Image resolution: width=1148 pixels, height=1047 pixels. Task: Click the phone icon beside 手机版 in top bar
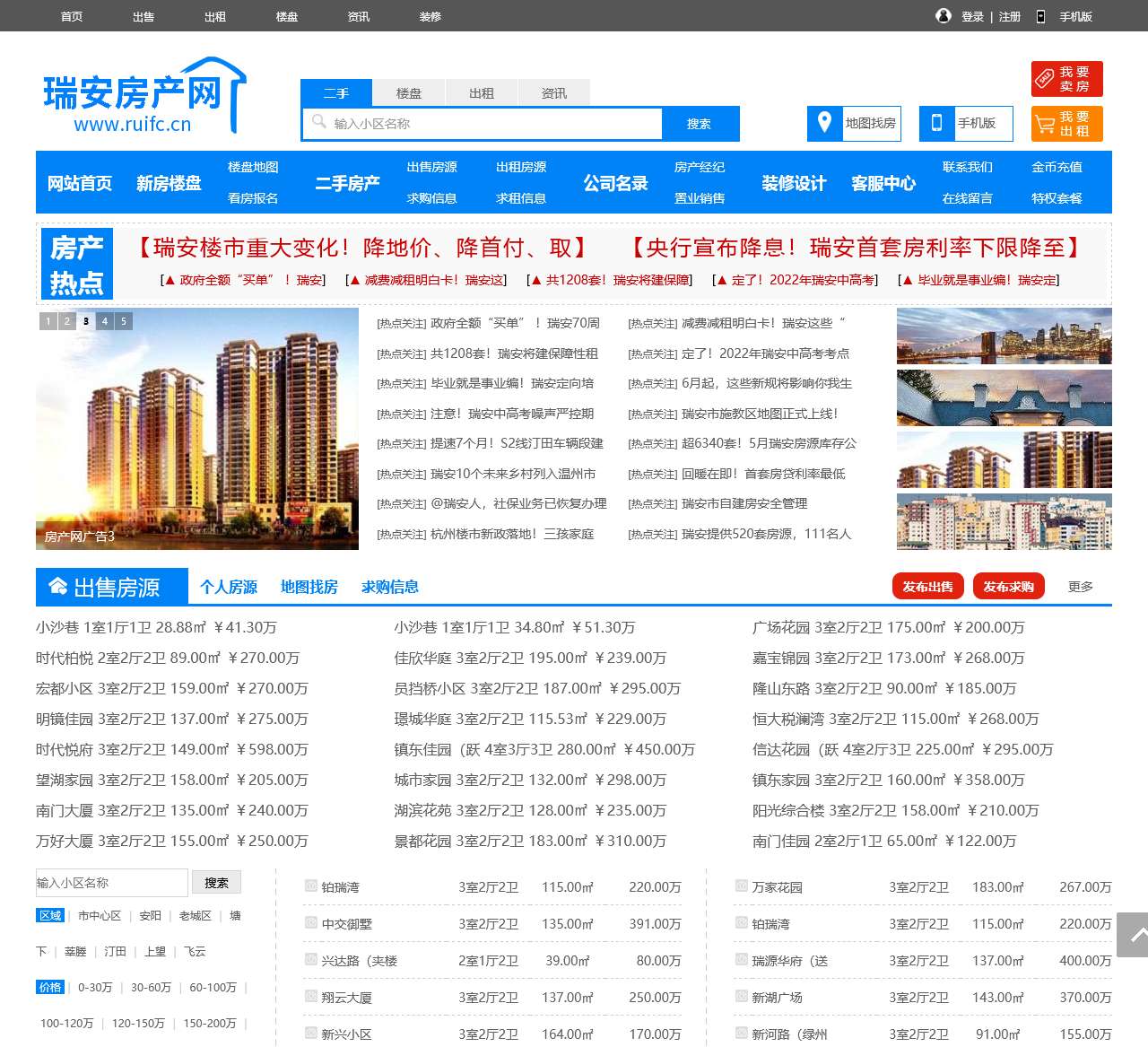click(x=1040, y=16)
